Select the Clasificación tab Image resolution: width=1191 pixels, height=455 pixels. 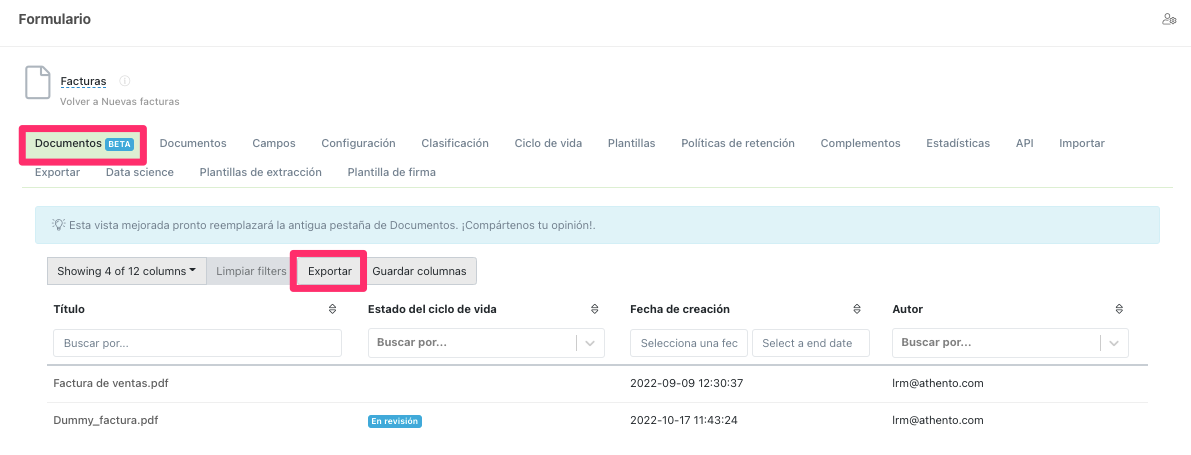click(x=455, y=143)
